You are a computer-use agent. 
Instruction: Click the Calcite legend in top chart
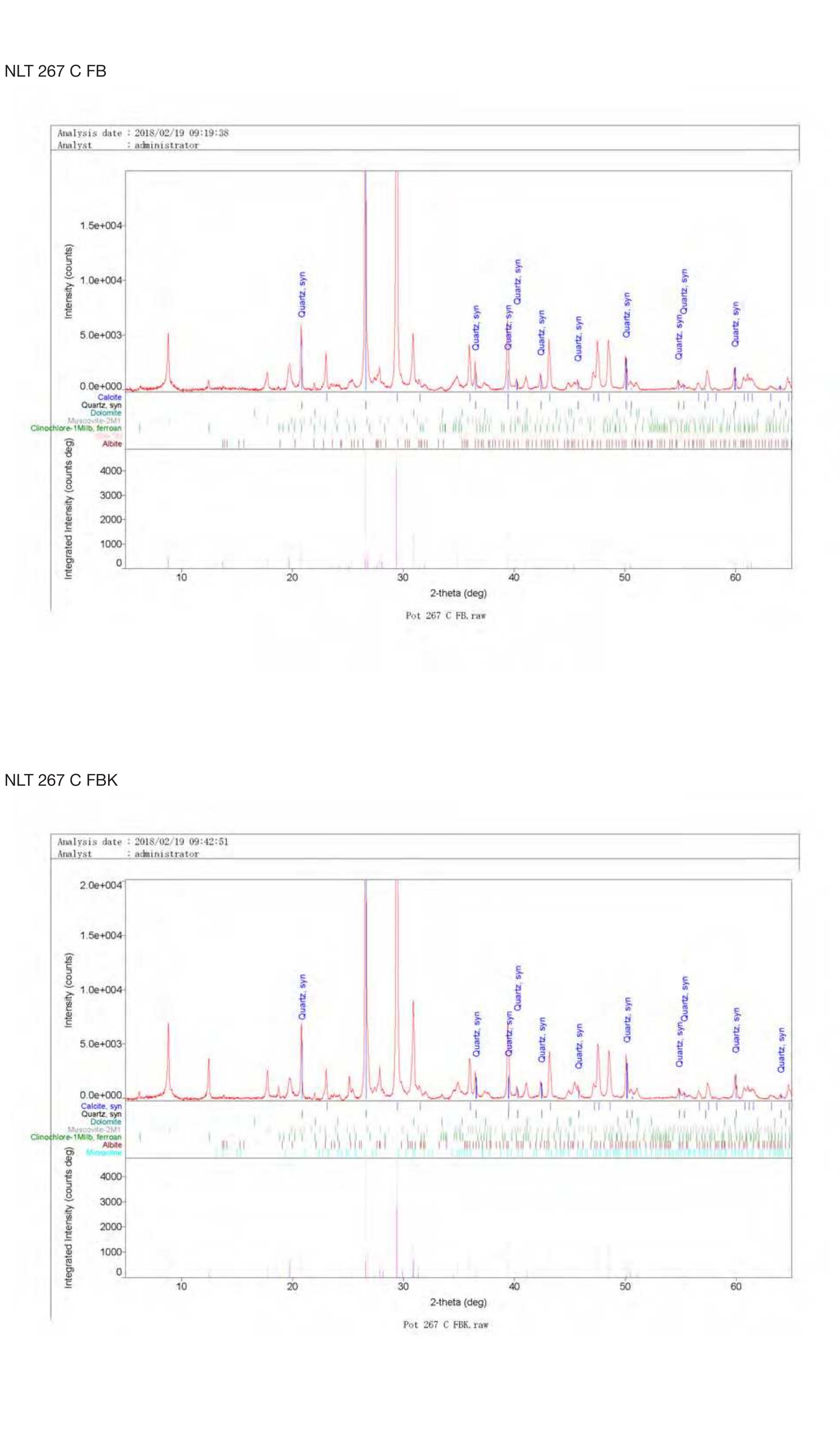coord(109,397)
